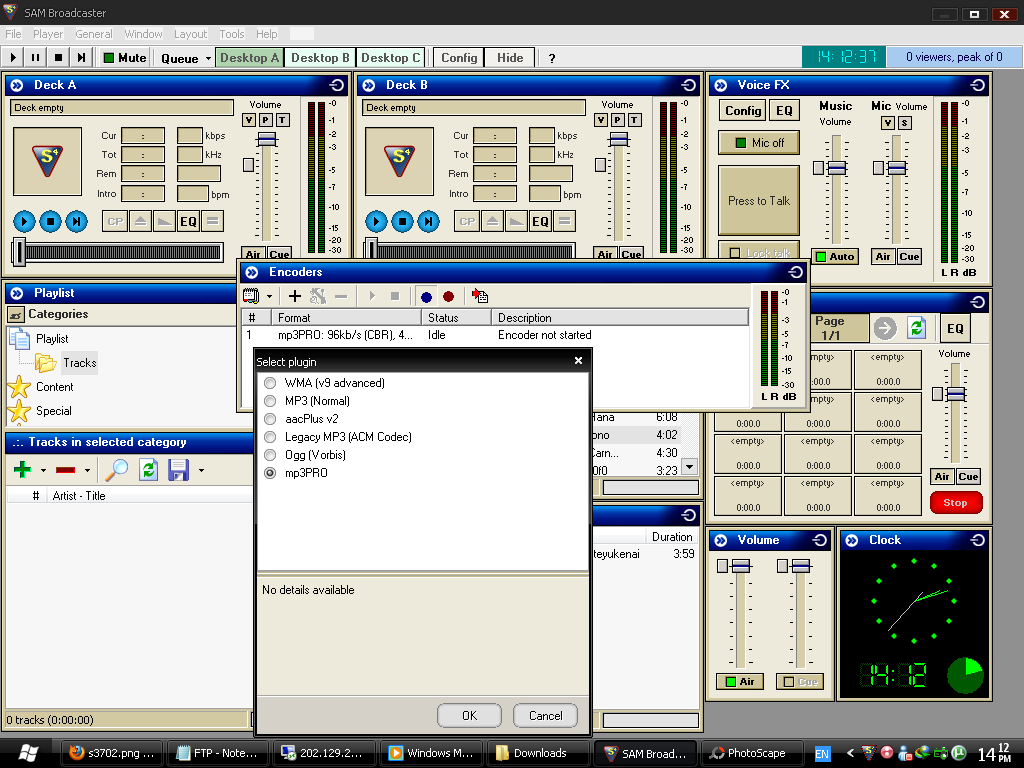Toggle Air in Volume panel
Viewport: 1024px width, 768px height.
point(739,681)
